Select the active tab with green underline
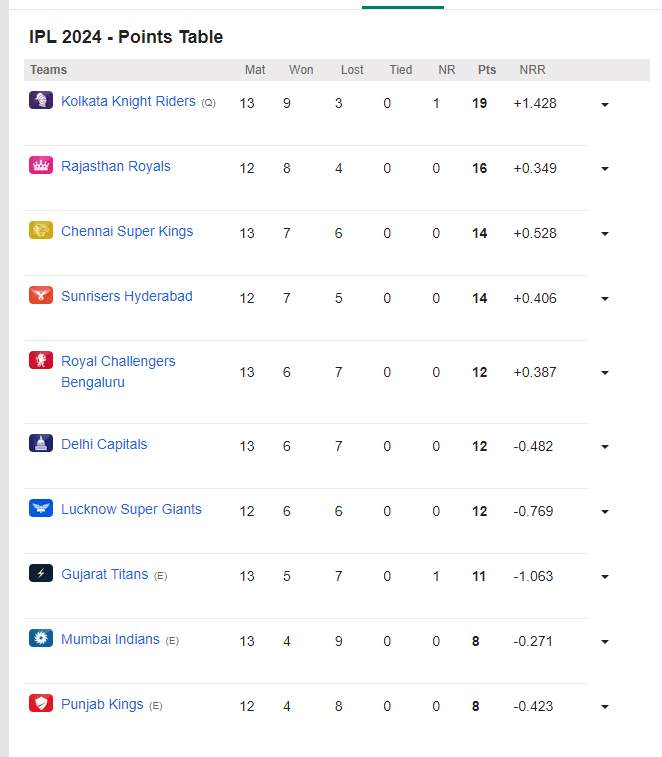 click(403, 5)
